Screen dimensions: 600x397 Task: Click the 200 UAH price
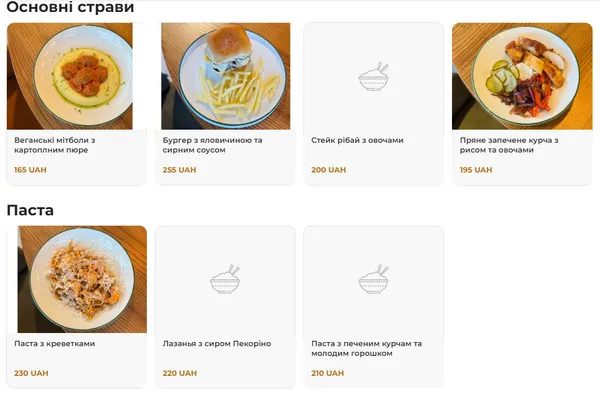pos(328,170)
